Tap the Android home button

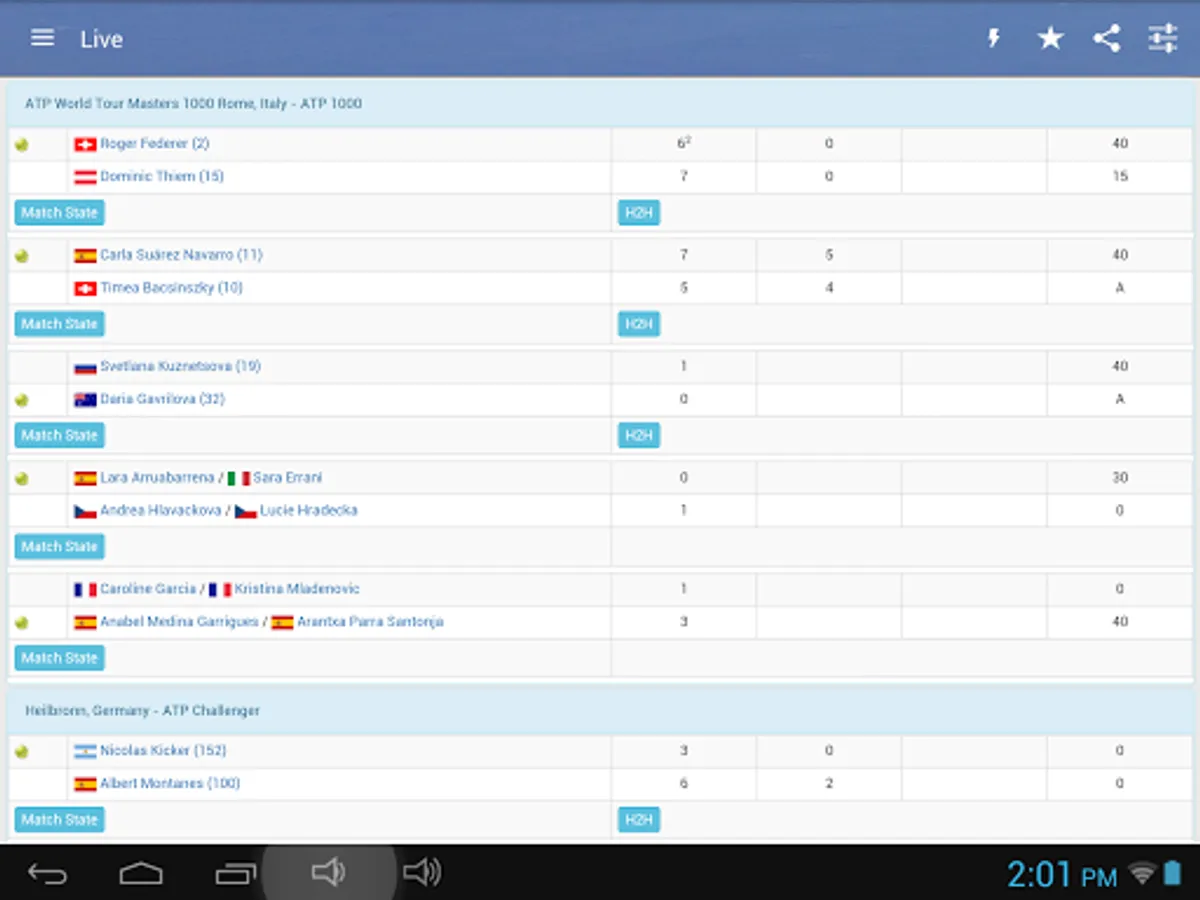tap(141, 874)
